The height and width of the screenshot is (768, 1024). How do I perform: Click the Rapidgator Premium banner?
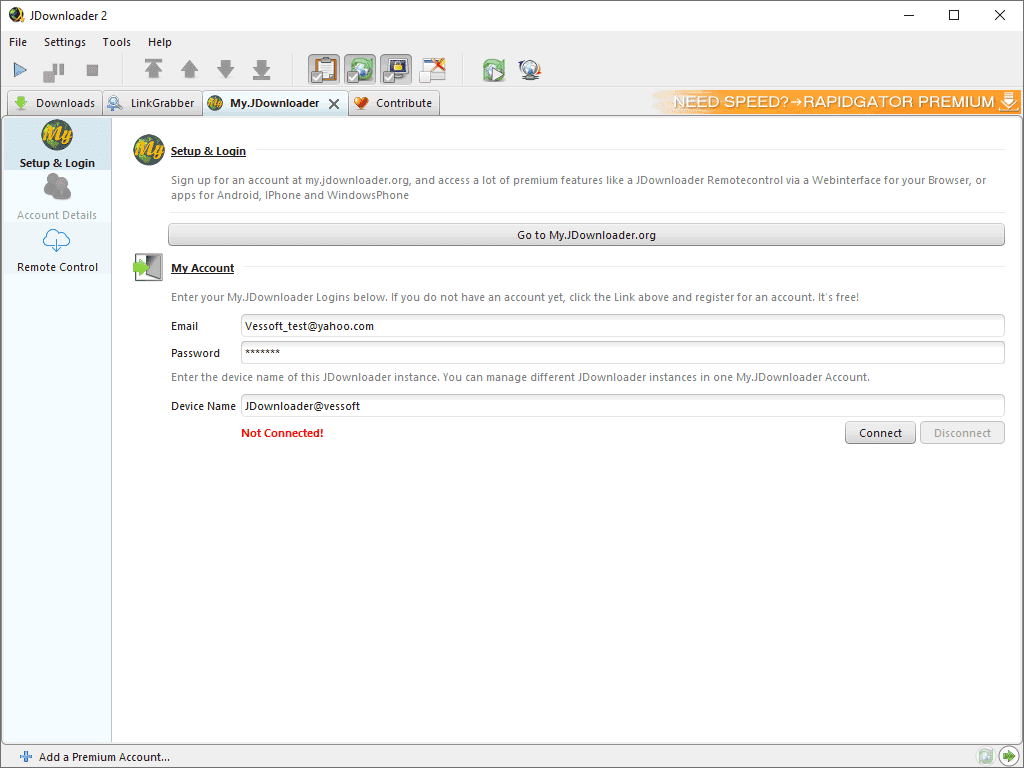(x=836, y=102)
